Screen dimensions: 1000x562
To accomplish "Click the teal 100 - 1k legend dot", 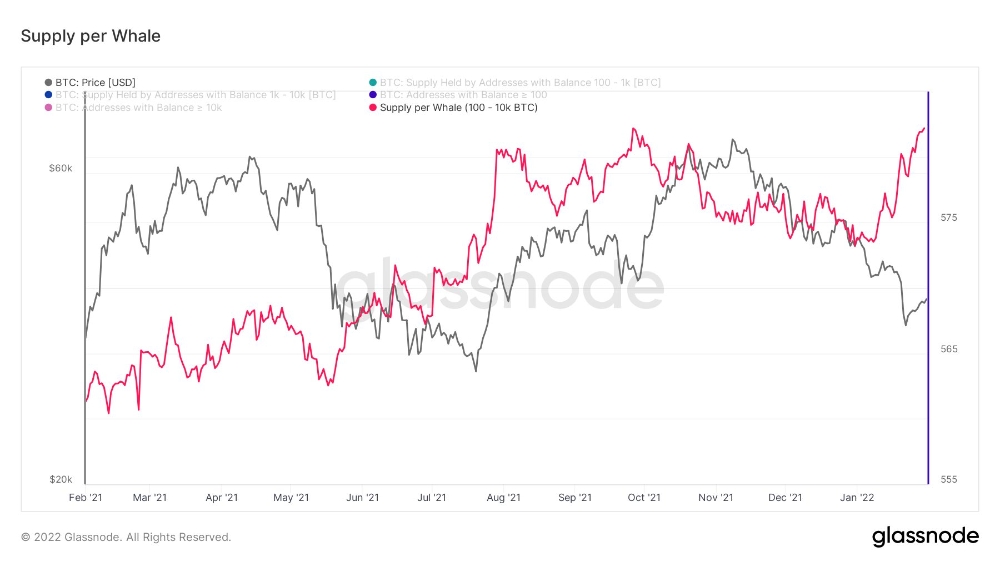I will 373,82.
